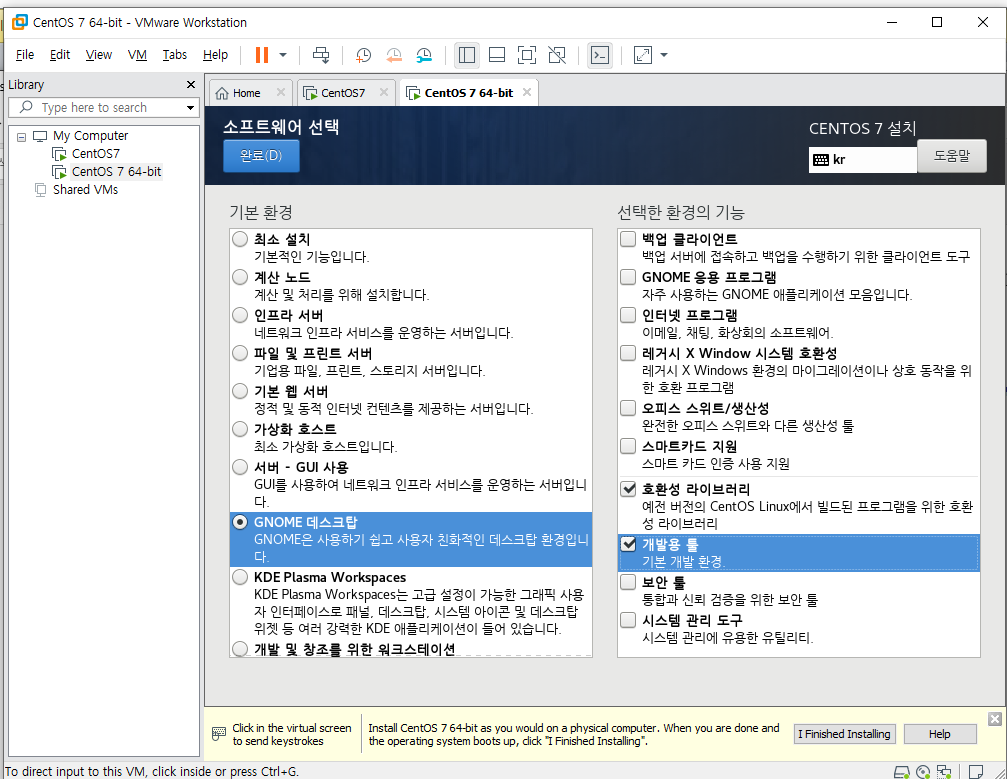
Task: Open the power options dropdown arrow
Action: pos(283,55)
